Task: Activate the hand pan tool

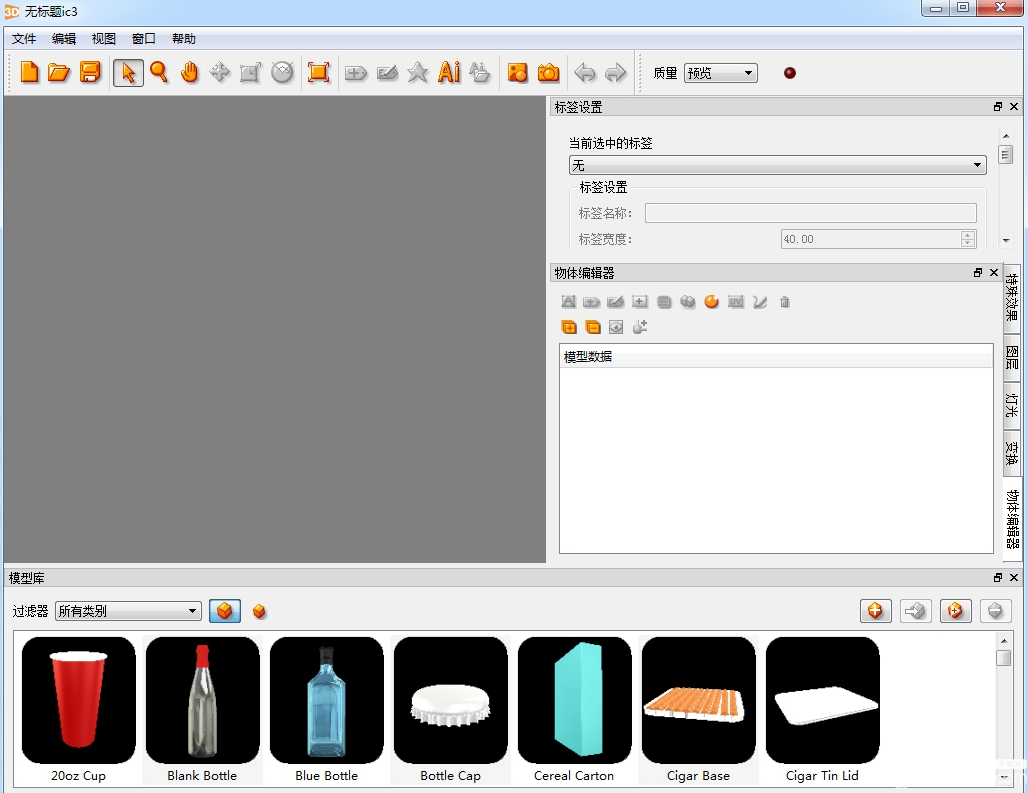Action: click(x=189, y=73)
